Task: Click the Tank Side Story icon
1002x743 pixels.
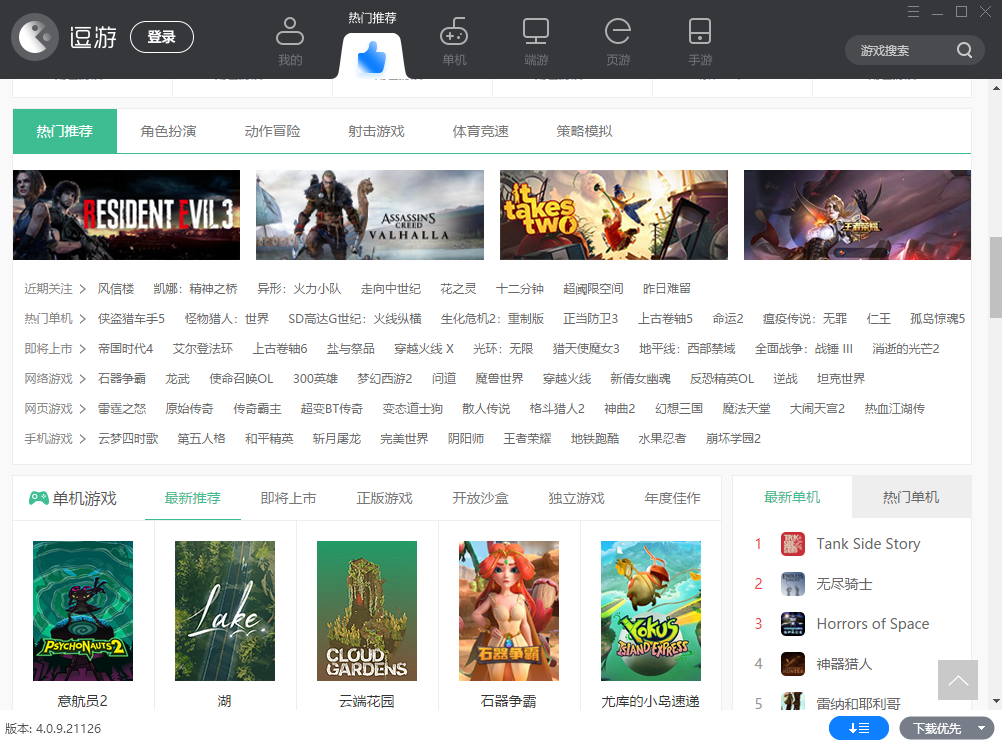Action: click(793, 544)
